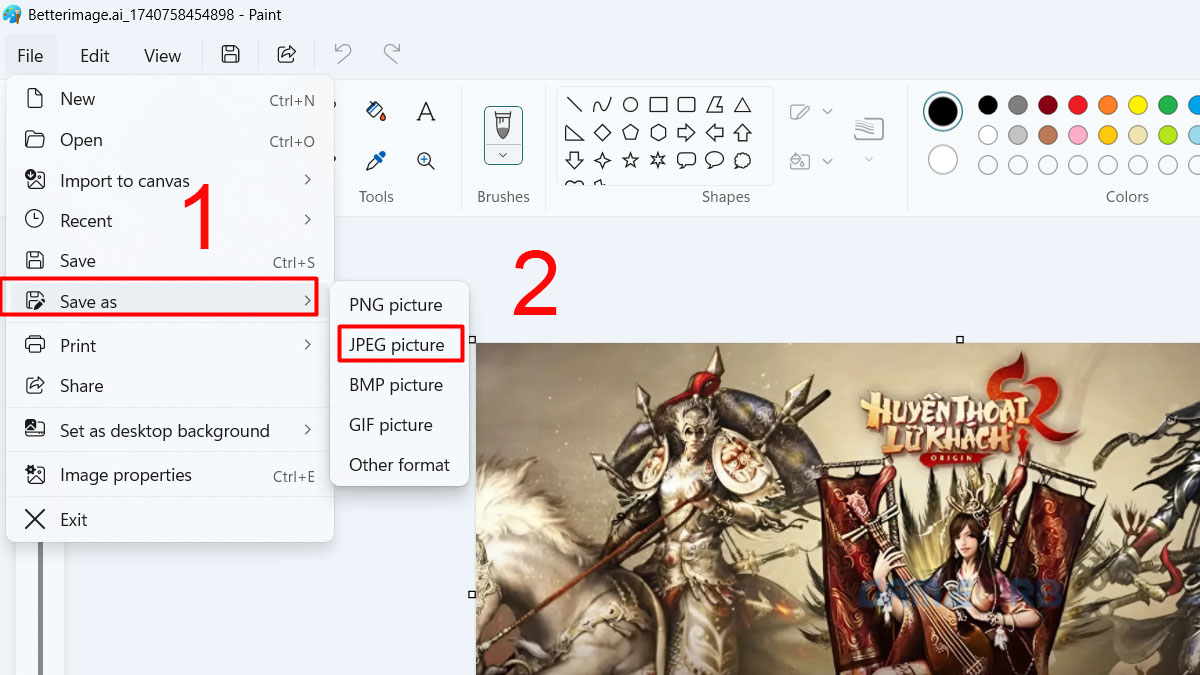This screenshot has width=1200, height=675.
Task: Click Exit in the File menu
Action: point(170,520)
